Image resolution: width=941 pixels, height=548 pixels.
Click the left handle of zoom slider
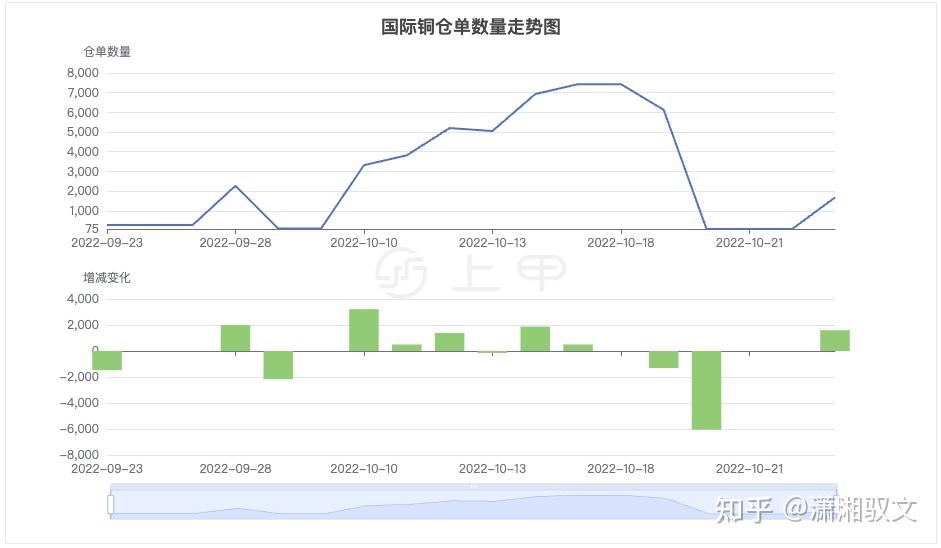[x=111, y=505]
